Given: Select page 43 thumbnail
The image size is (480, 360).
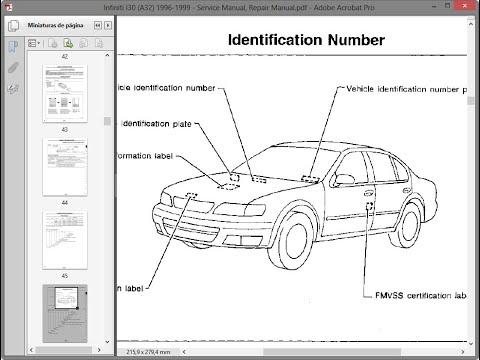Looking at the screenshot, I should [65, 167].
